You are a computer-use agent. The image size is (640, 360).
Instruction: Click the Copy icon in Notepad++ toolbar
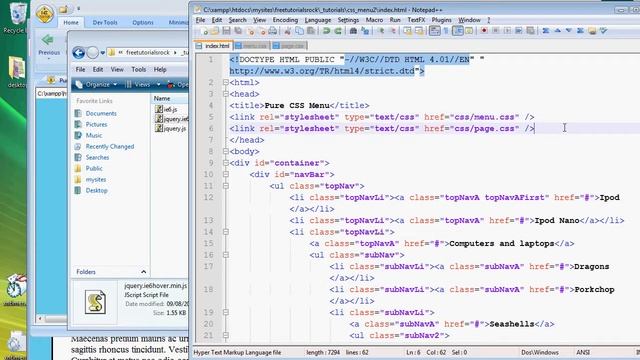299,31
